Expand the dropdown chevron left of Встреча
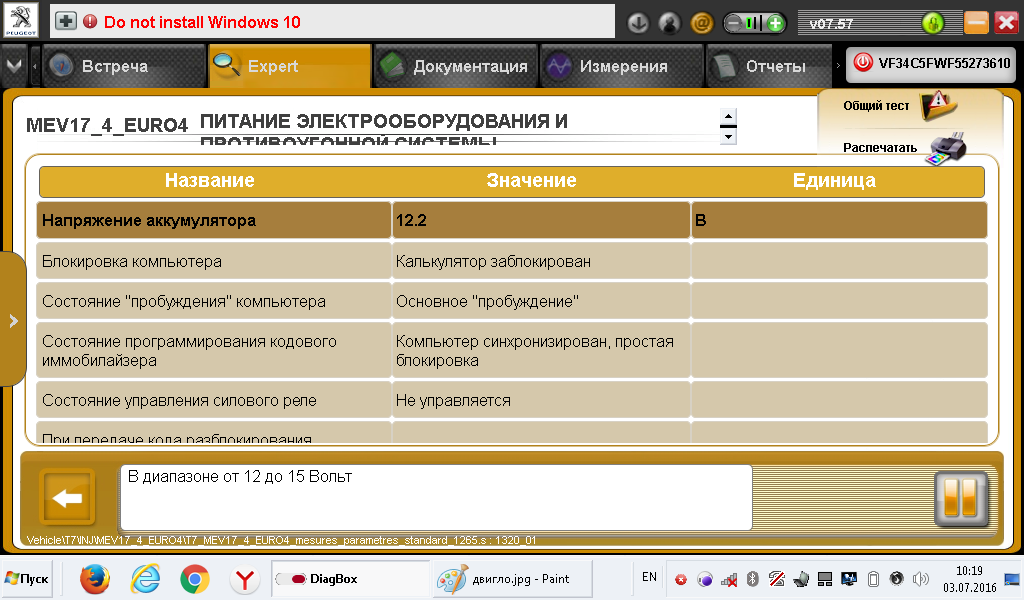 14,65
